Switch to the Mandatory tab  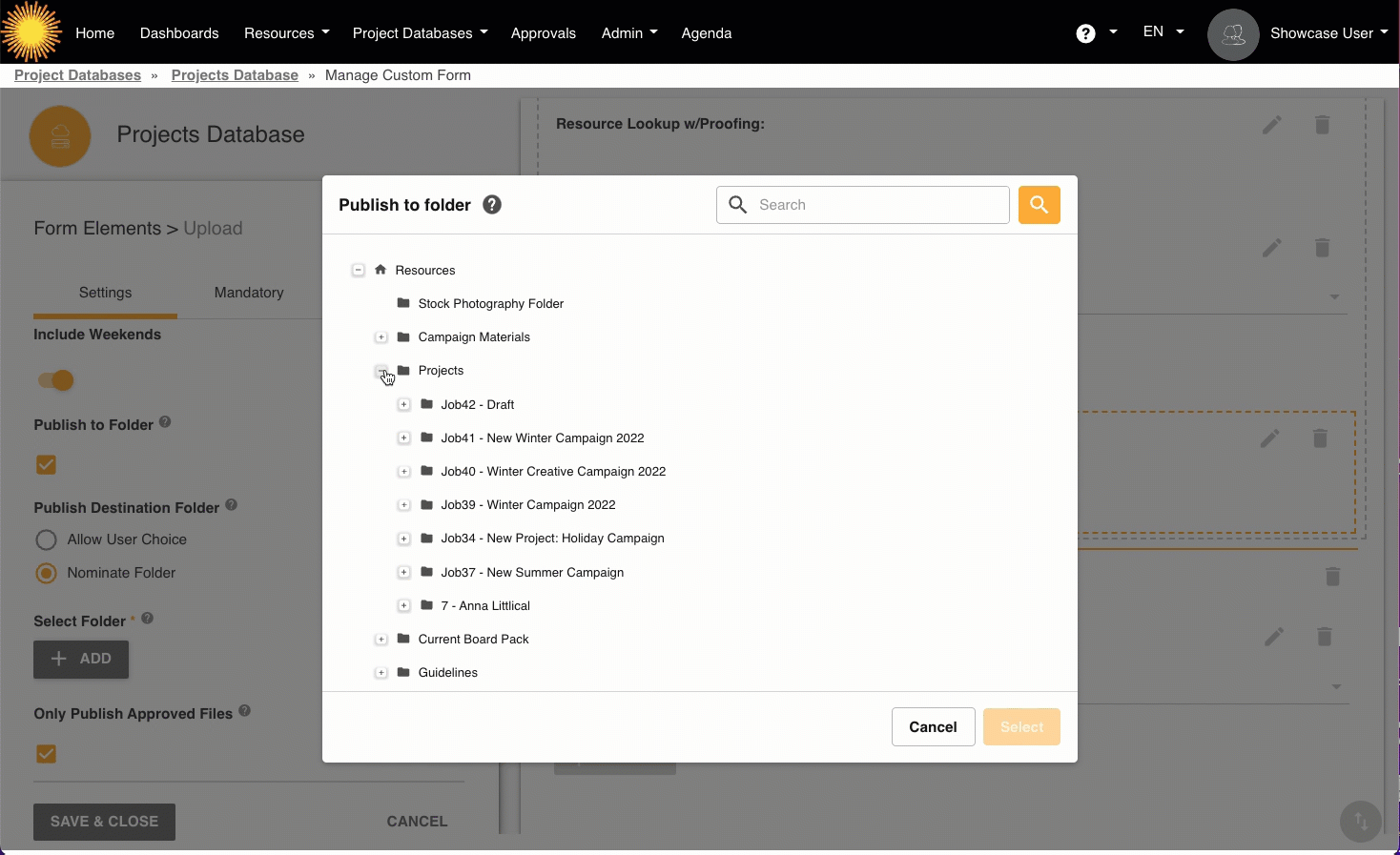[x=249, y=293]
